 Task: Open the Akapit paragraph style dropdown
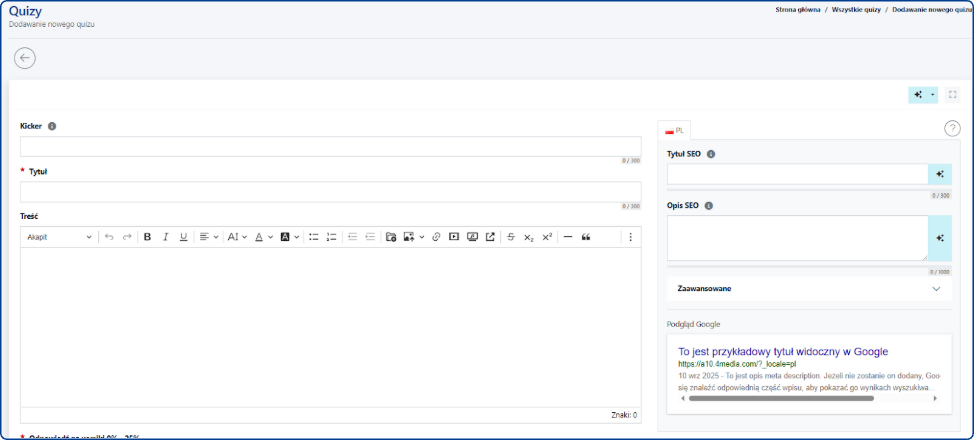point(59,237)
